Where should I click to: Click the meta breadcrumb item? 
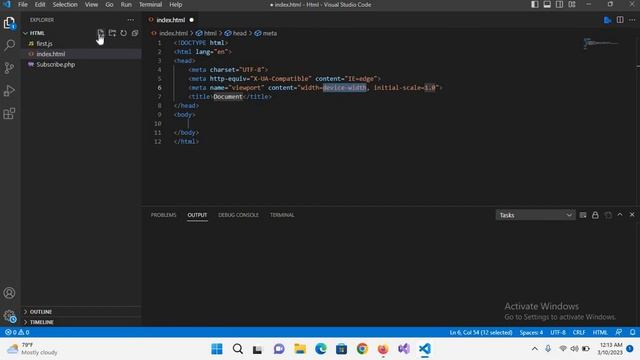266,33
